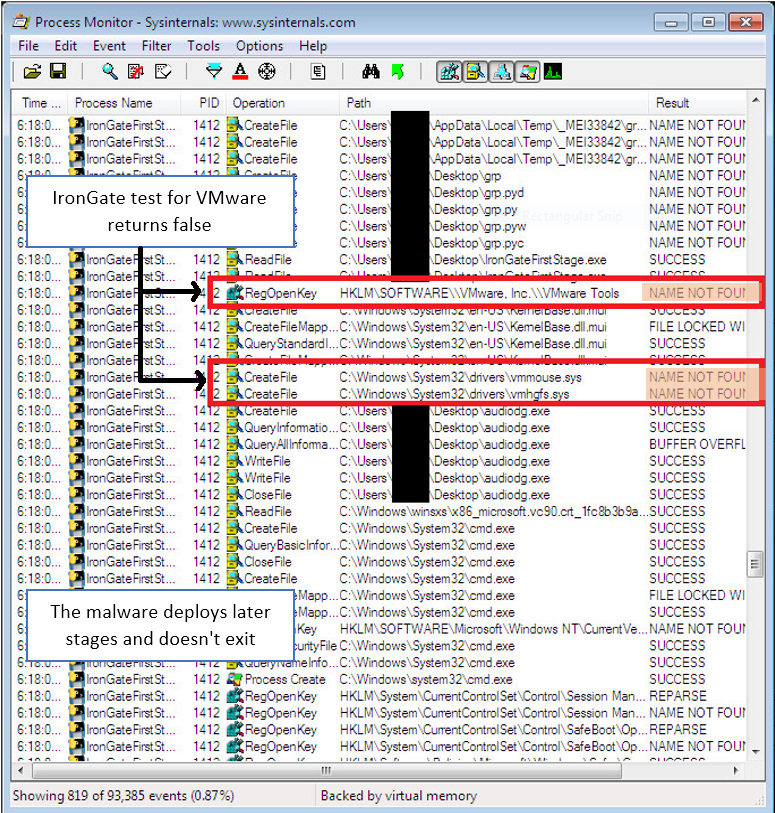Clear the display with the Clear icon
Image resolution: width=775 pixels, height=813 pixels.
163,72
